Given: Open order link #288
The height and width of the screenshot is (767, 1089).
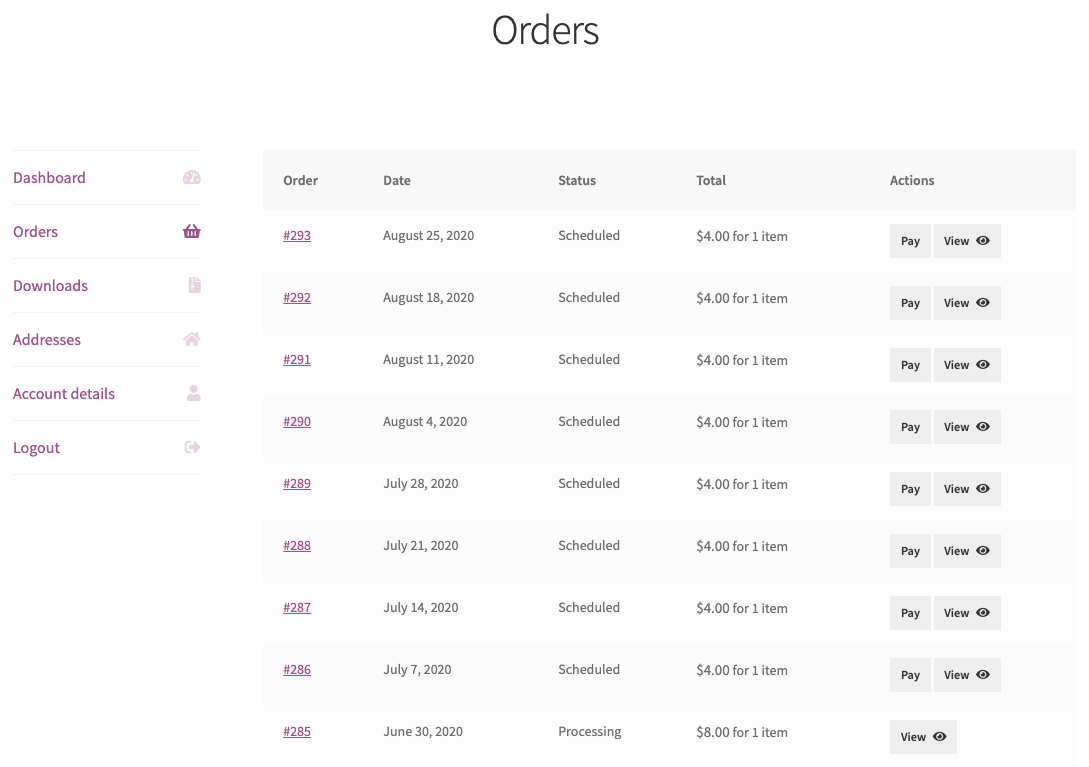Looking at the screenshot, I should point(297,546).
